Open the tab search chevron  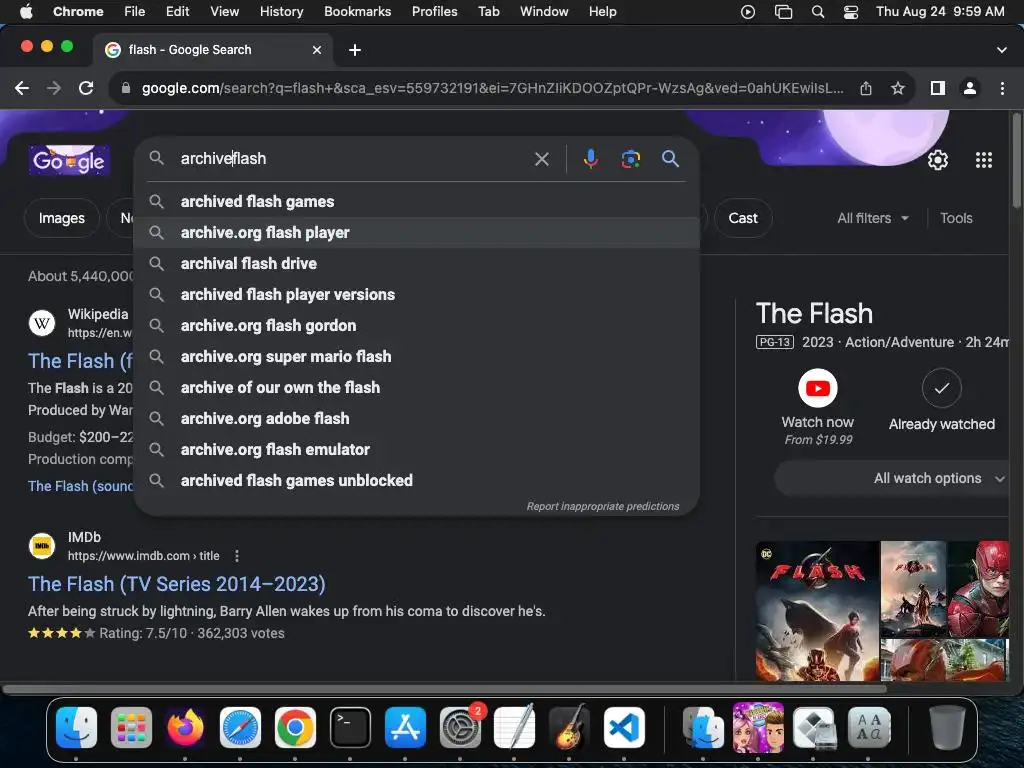[1002, 50]
